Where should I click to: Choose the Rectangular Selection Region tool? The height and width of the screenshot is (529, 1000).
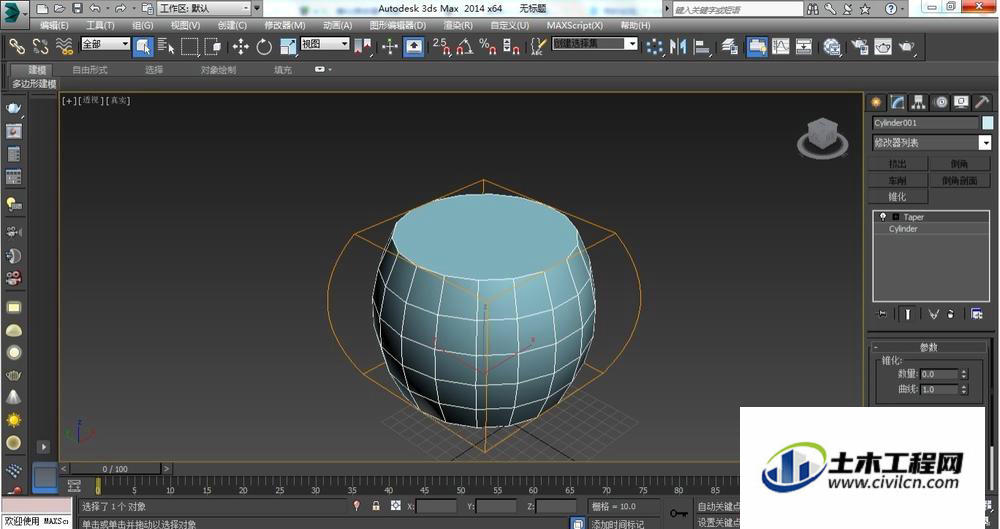pos(189,47)
